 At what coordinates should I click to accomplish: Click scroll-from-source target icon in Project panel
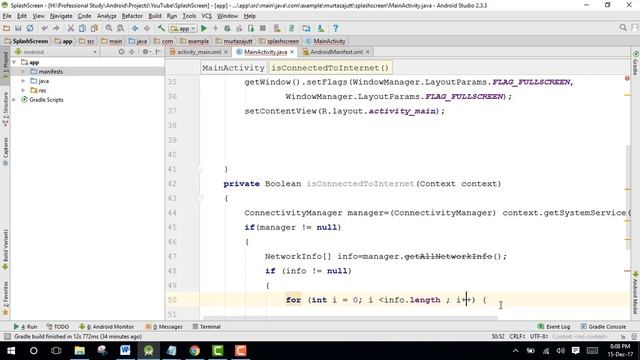click(121, 52)
